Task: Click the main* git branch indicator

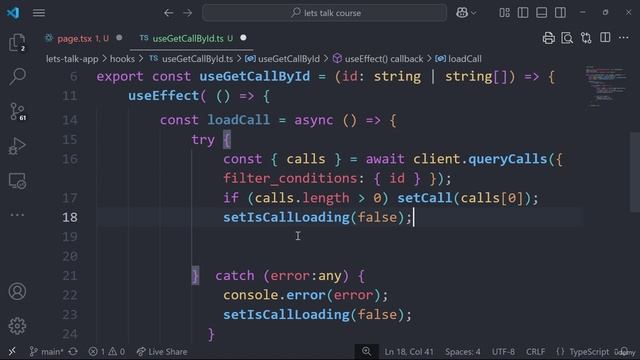Action: tap(46, 351)
